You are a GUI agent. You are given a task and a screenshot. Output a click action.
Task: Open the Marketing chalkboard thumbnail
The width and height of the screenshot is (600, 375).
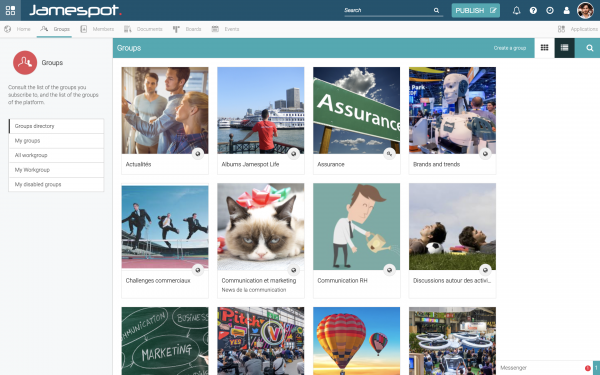coord(165,341)
